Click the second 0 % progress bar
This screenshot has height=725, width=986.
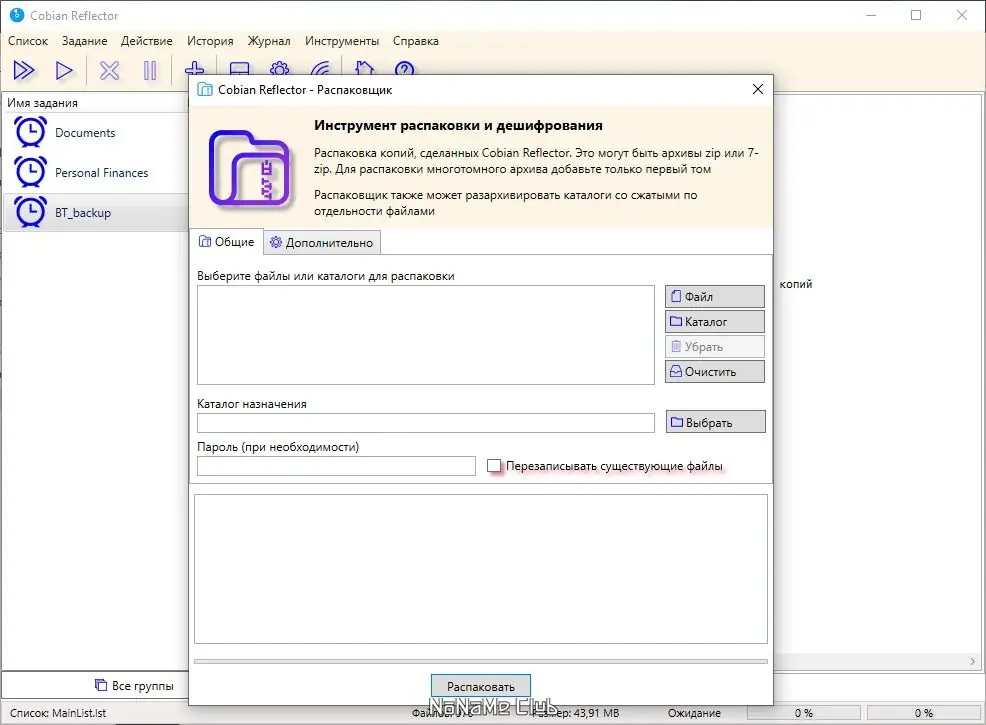pyautogui.click(x=924, y=712)
